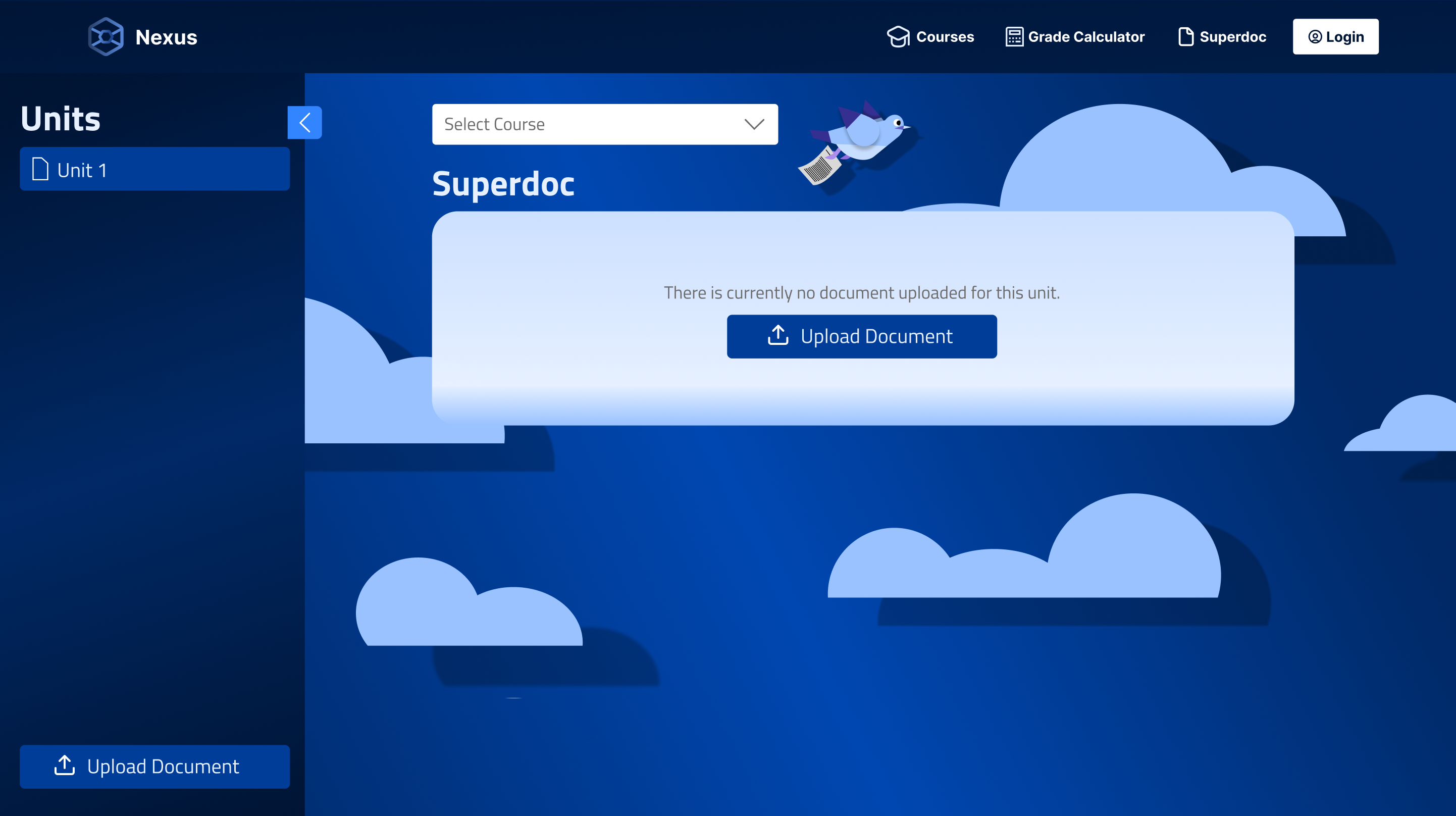Click the Nexus brand name text
1456x816 pixels.
click(166, 37)
